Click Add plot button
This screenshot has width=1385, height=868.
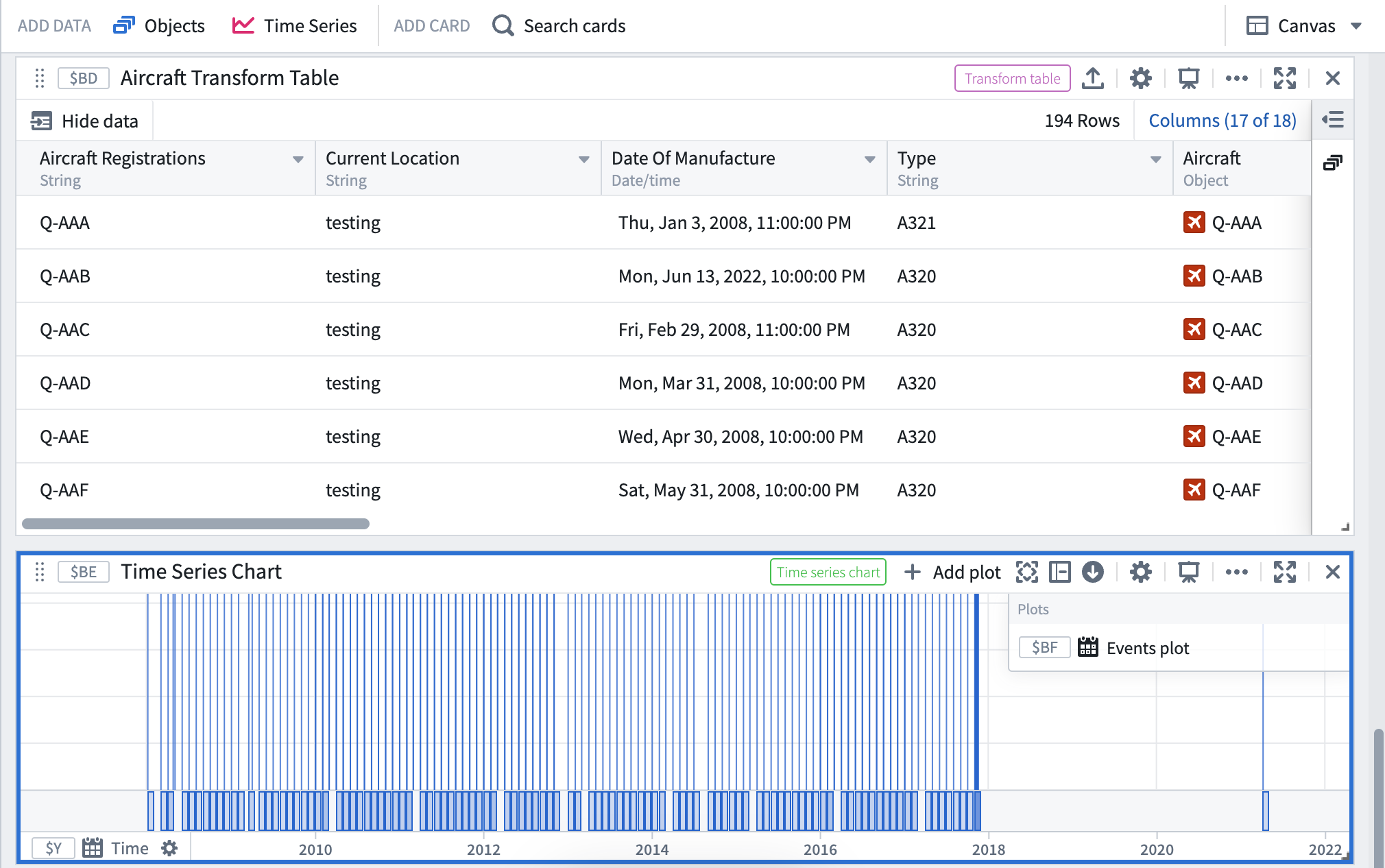pyautogui.click(x=953, y=572)
